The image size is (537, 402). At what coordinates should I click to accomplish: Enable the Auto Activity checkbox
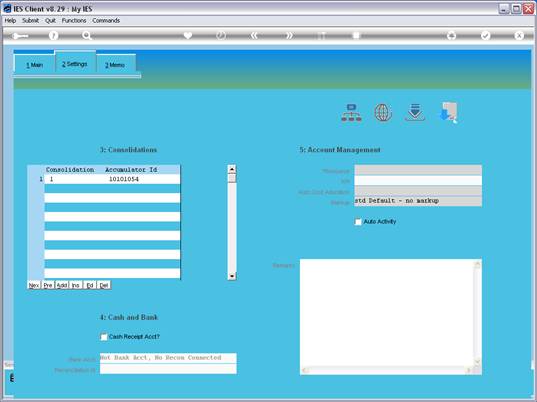(x=358, y=222)
